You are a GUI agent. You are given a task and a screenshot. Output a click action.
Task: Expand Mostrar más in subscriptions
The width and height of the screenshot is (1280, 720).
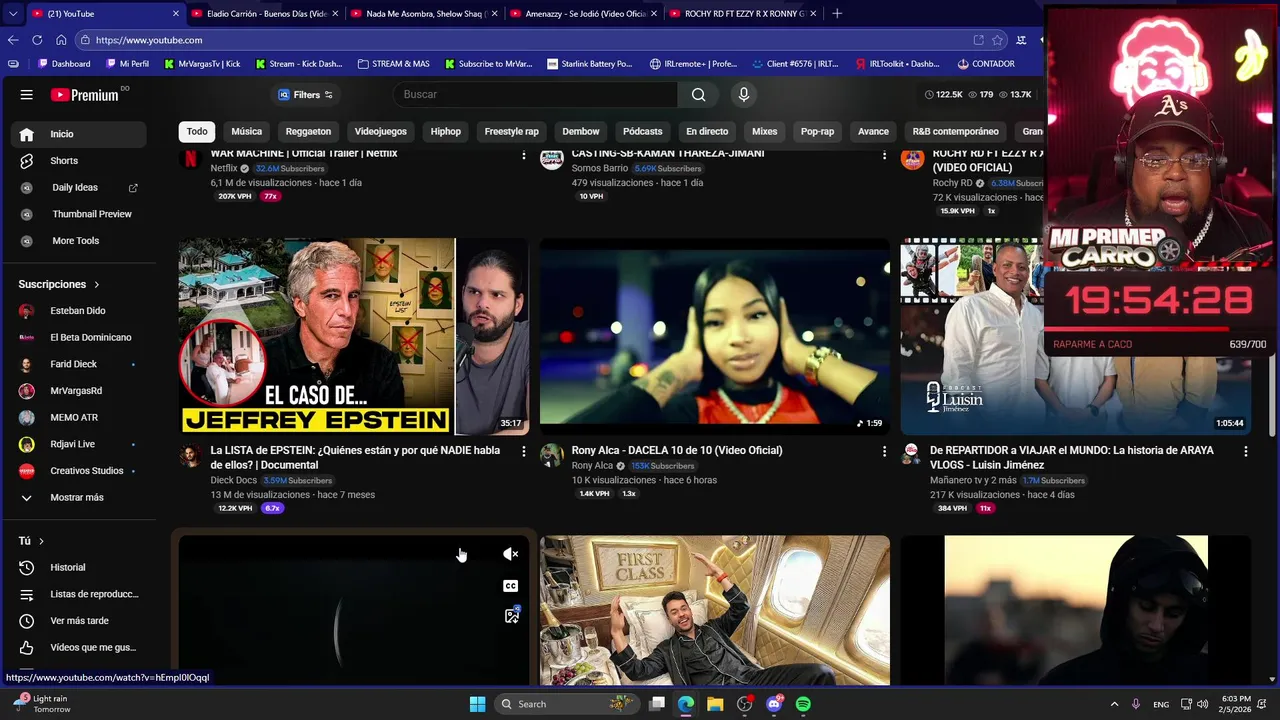pyautogui.click(x=79, y=498)
